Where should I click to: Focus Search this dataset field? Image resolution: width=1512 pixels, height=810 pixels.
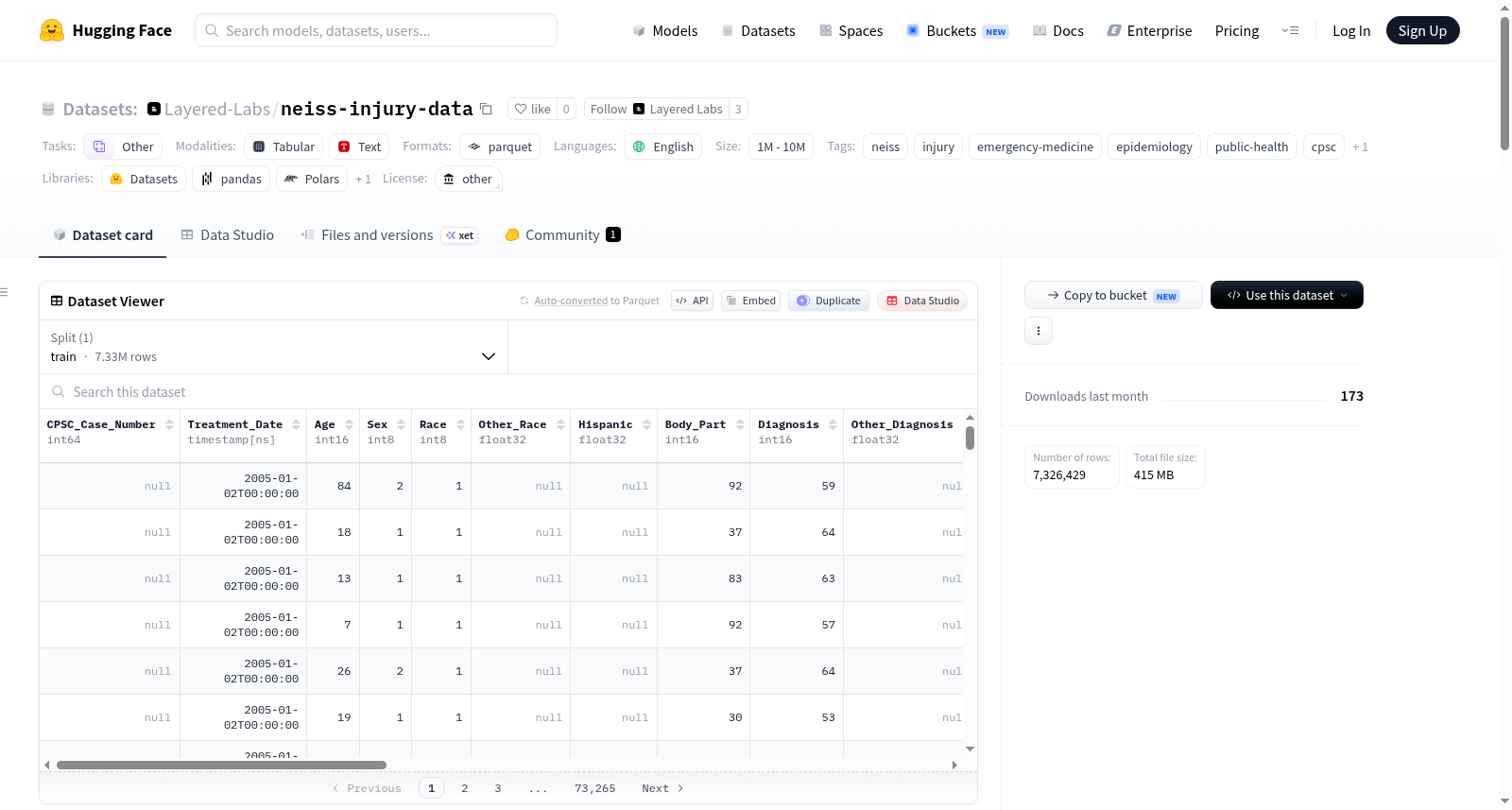point(508,391)
